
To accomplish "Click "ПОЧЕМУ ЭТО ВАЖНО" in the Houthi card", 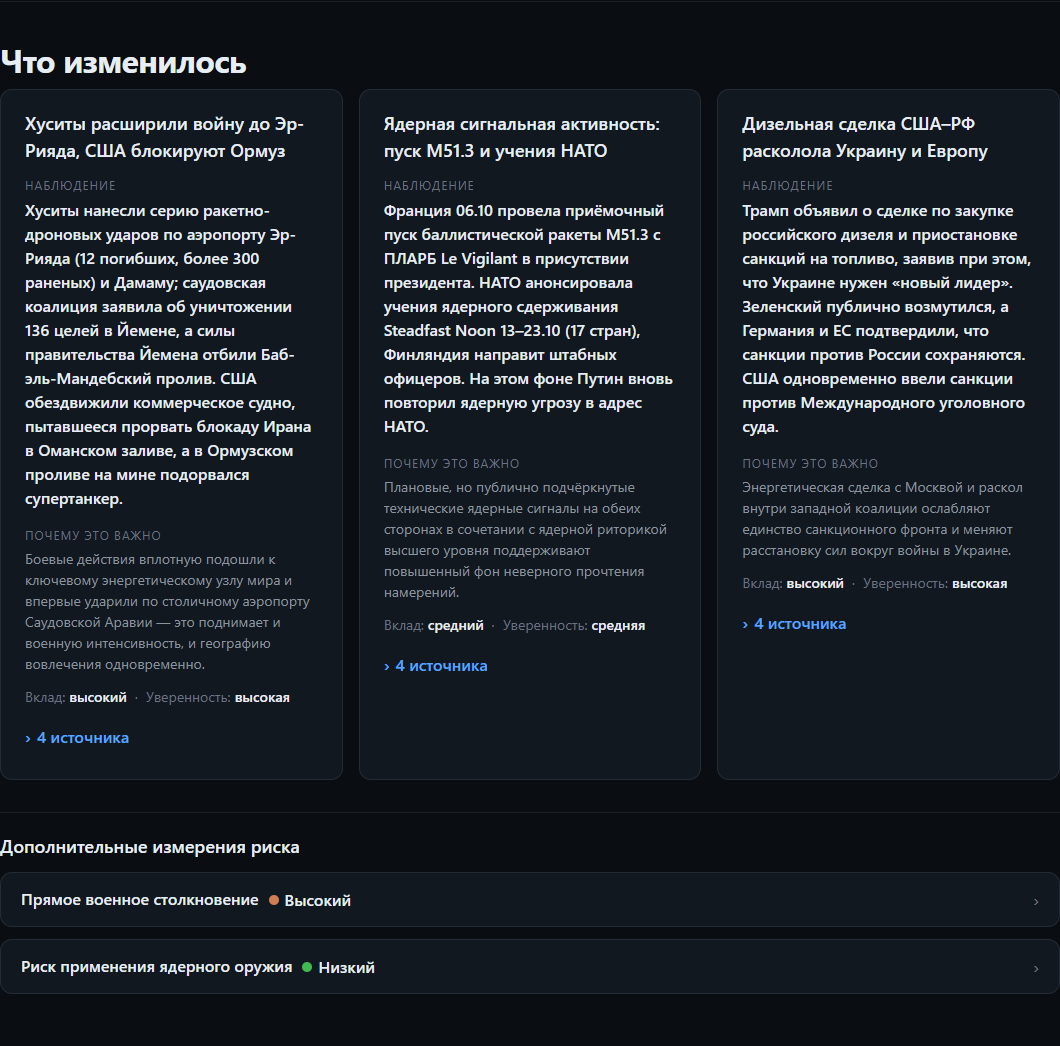I will tap(93, 536).
